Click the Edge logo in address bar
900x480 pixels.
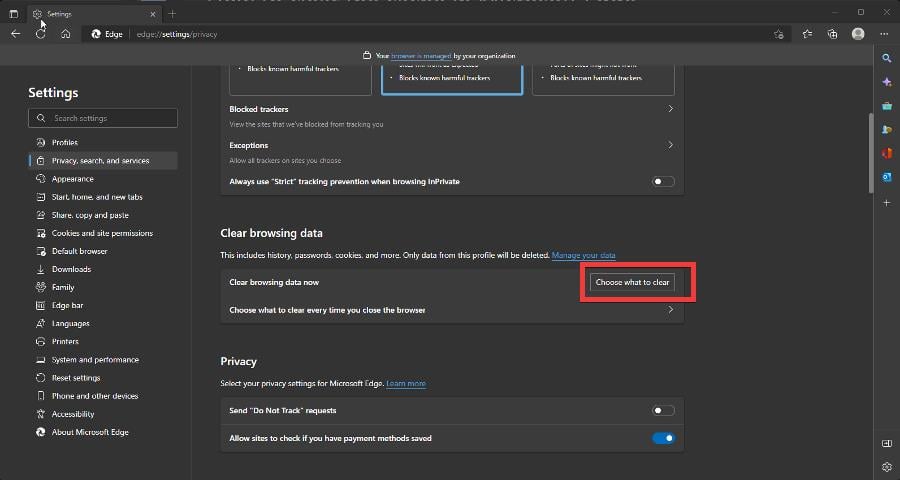click(96, 34)
